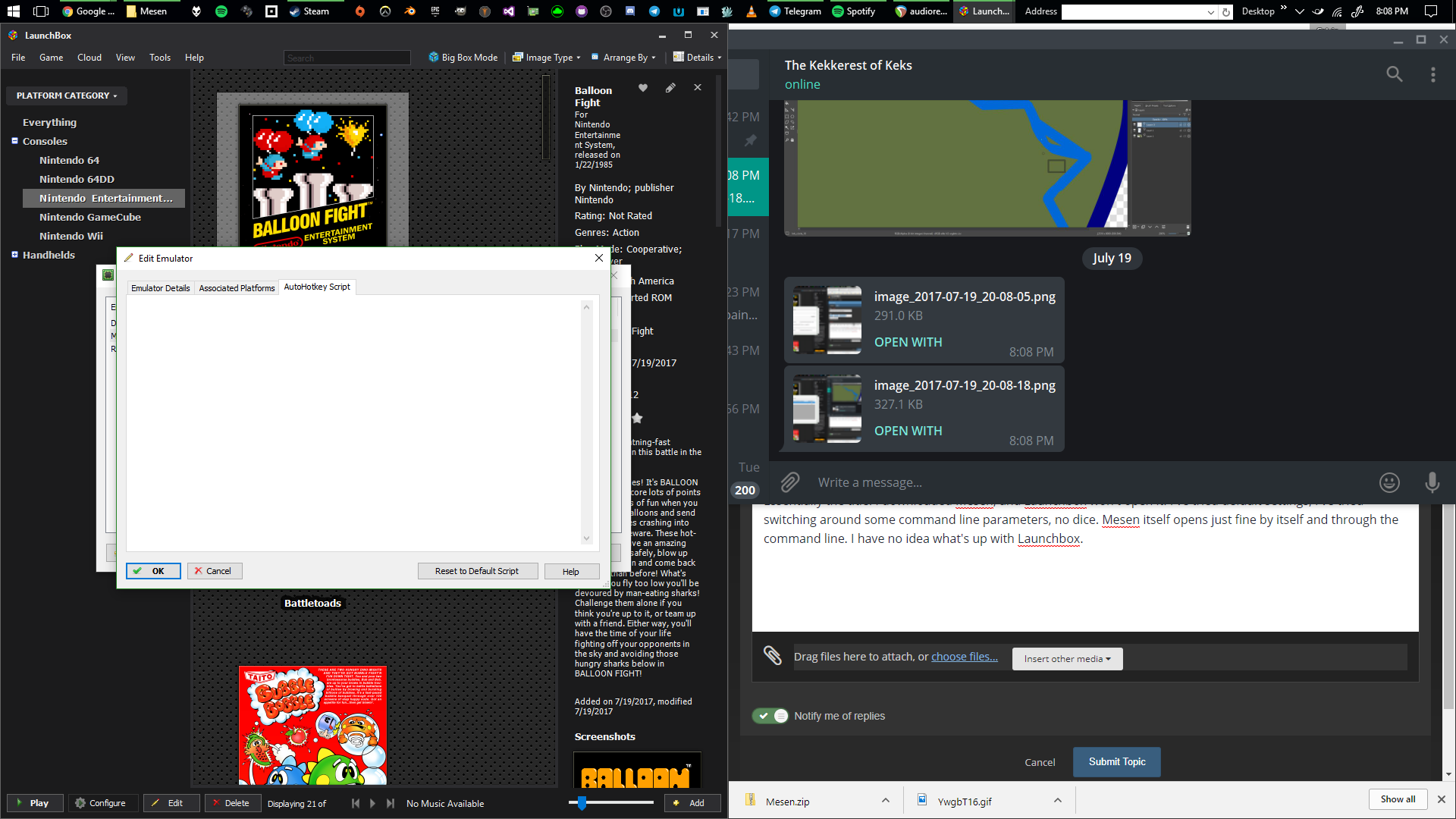Viewport: 1456px width, 819px height.
Task: Open the Telegram chat options menu
Action: [1432, 74]
